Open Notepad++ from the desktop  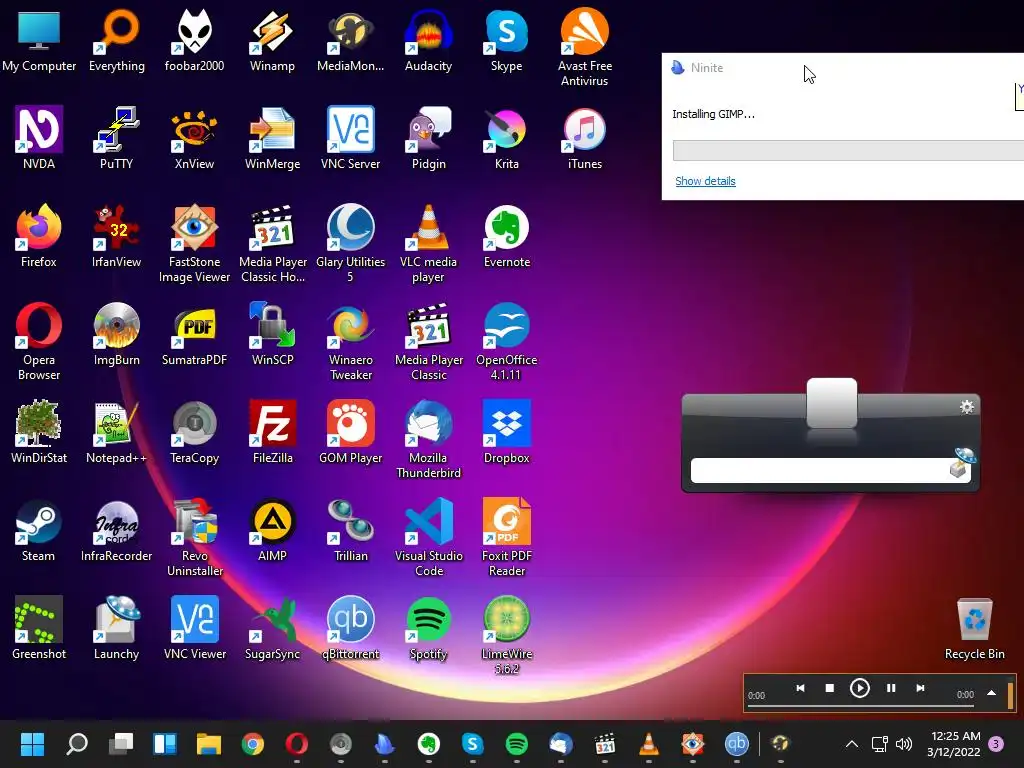(x=116, y=432)
